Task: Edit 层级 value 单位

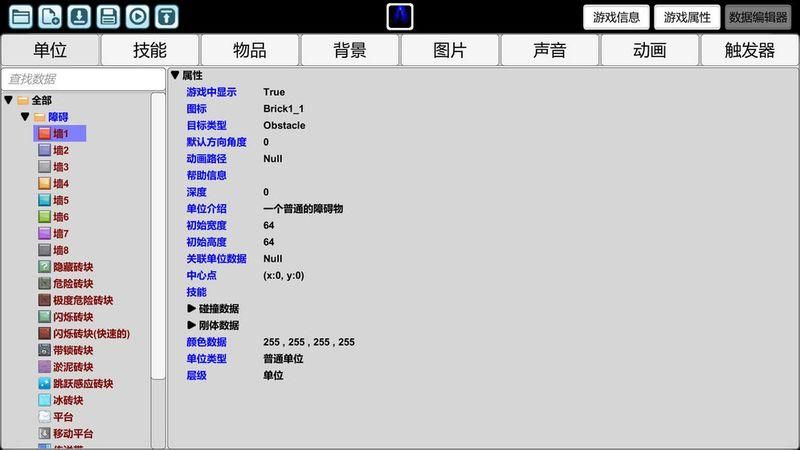Action: point(273,376)
